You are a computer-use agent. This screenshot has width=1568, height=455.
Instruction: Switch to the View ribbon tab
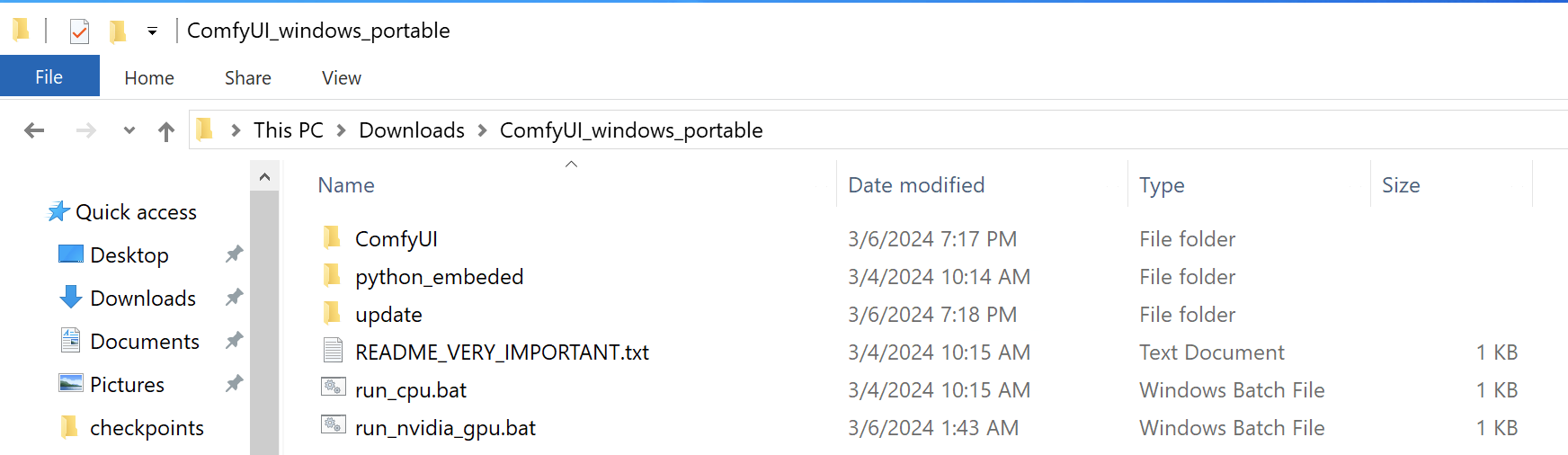click(342, 78)
